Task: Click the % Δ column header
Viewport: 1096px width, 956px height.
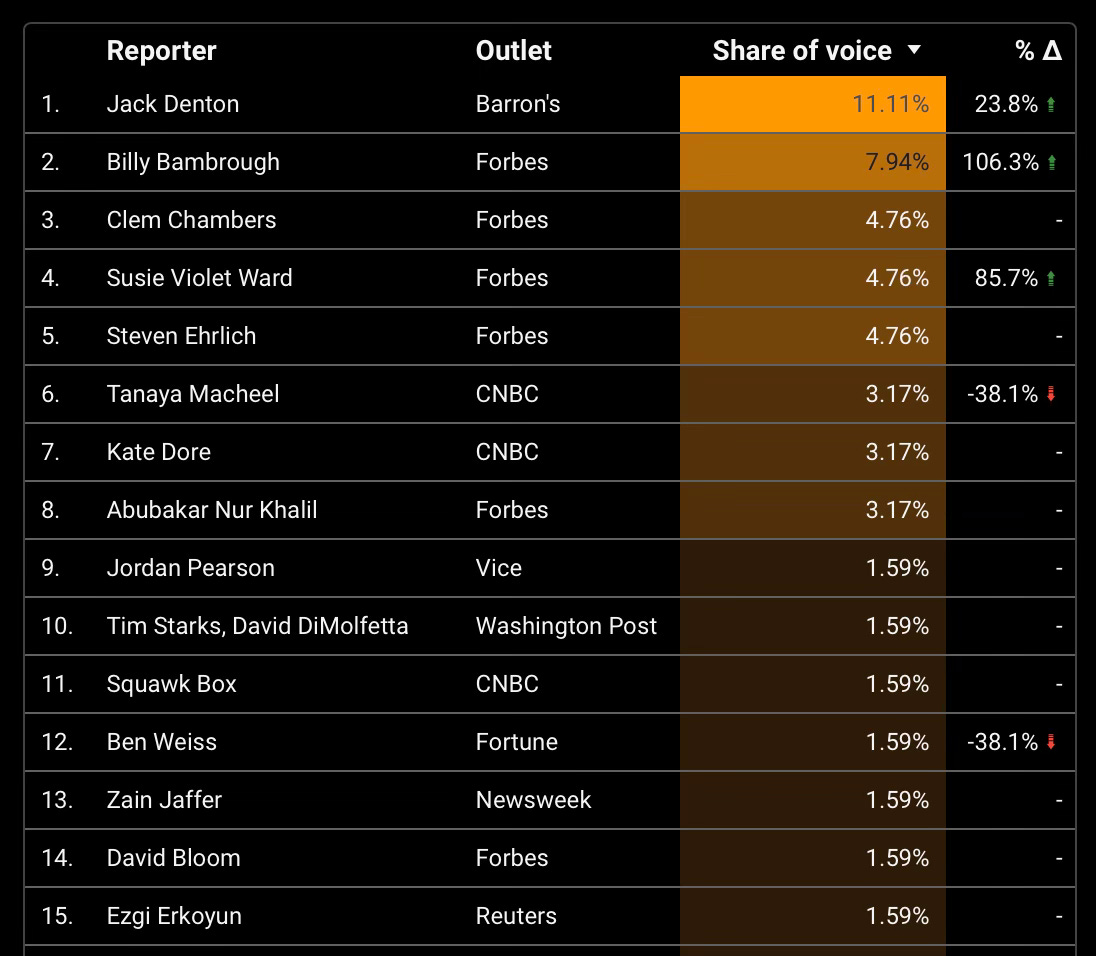Action: click(x=1038, y=51)
